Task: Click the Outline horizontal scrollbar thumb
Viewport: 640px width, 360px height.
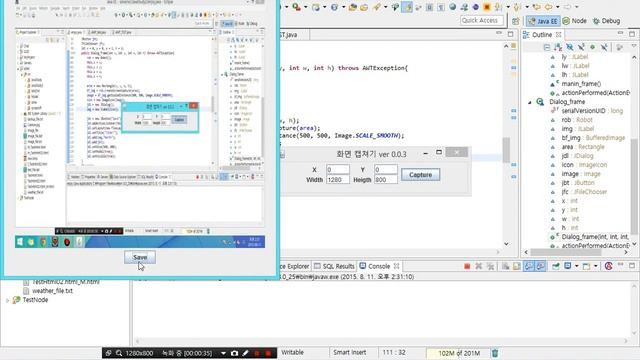Action: (x=567, y=252)
